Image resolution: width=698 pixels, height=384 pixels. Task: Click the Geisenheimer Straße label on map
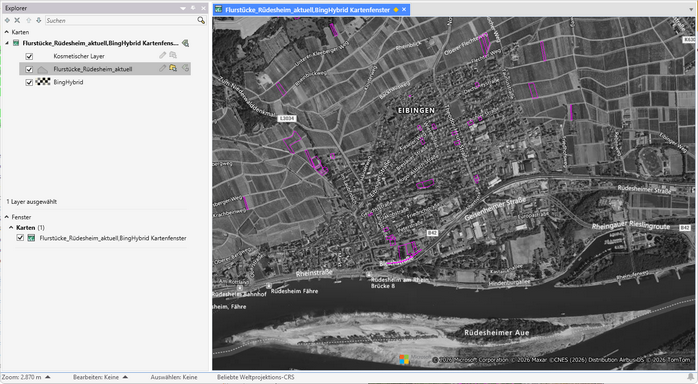[x=495, y=208]
